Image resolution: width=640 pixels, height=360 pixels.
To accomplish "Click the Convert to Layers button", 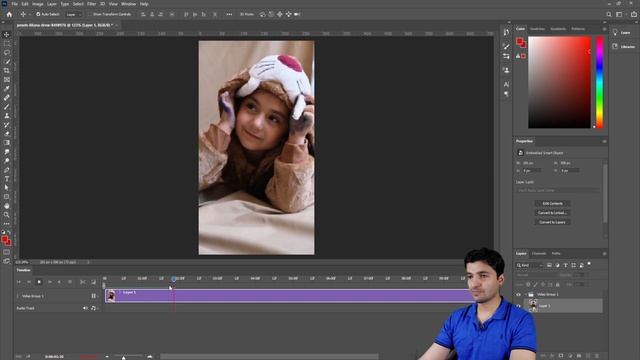I will pyautogui.click(x=552, y=222).
